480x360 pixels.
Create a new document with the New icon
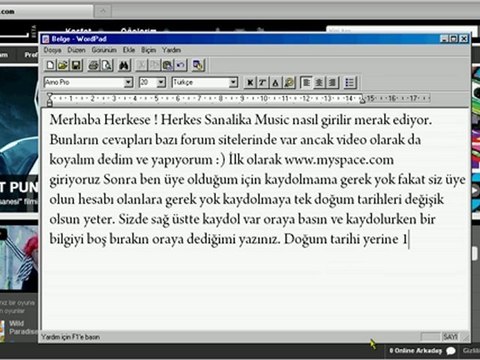tap(50, 65)
